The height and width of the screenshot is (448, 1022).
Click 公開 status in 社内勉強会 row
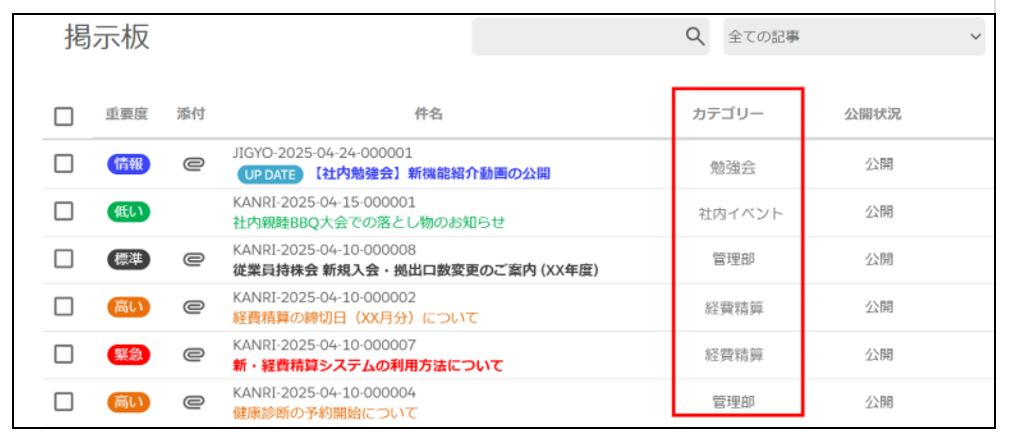879,164
